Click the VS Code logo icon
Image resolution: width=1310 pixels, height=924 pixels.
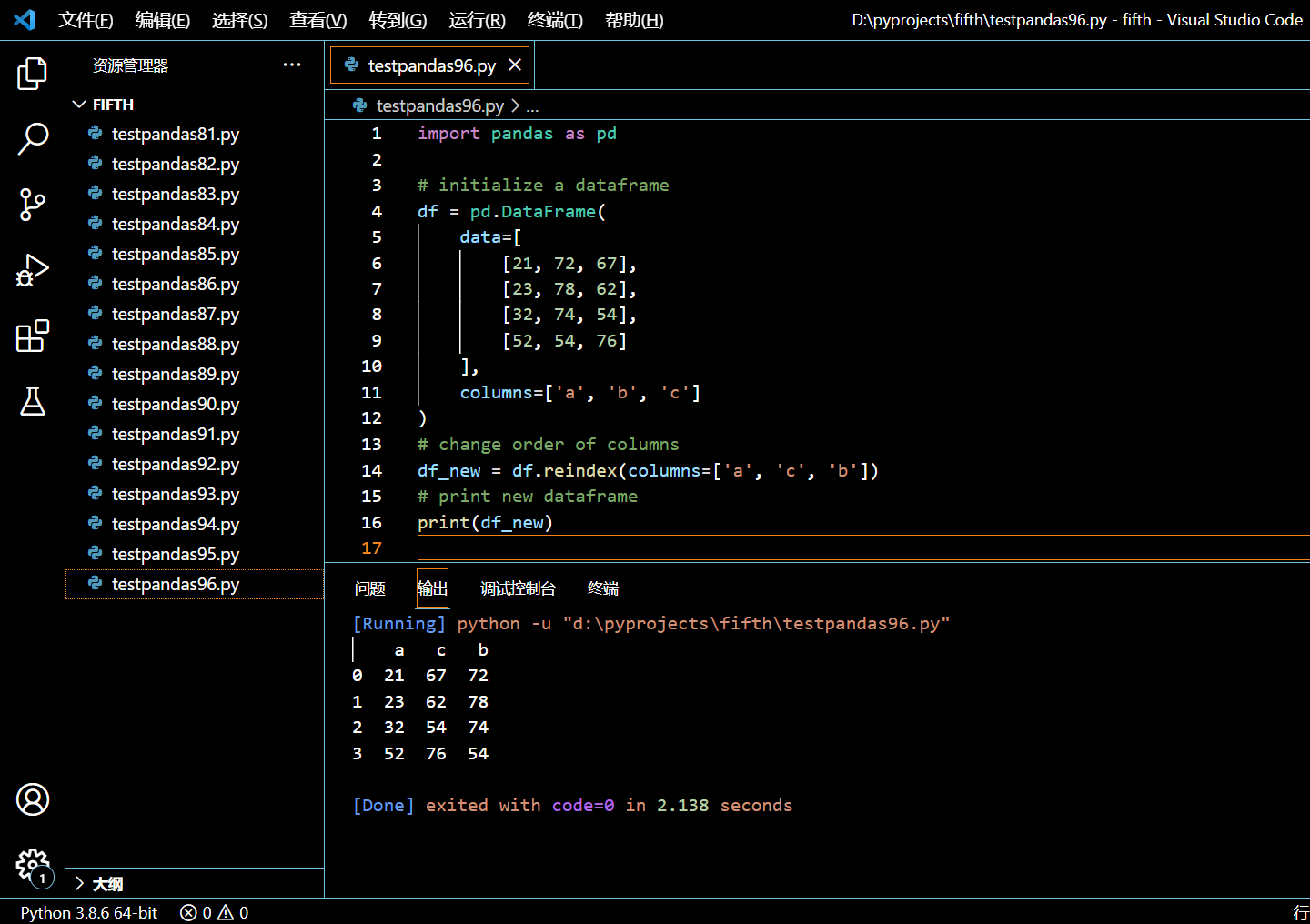pos(25,19)
